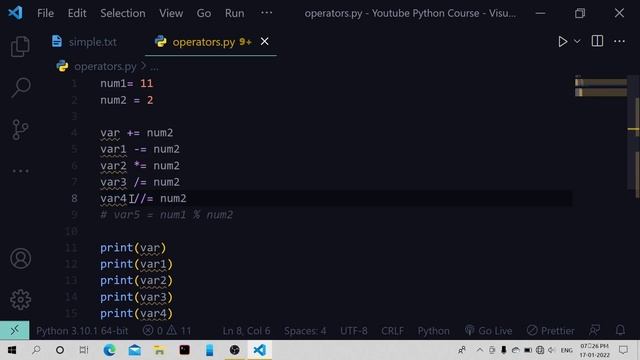The image size is (640, 360).
Task: Open more editor actions menu
Action: (x=619, y=41)
